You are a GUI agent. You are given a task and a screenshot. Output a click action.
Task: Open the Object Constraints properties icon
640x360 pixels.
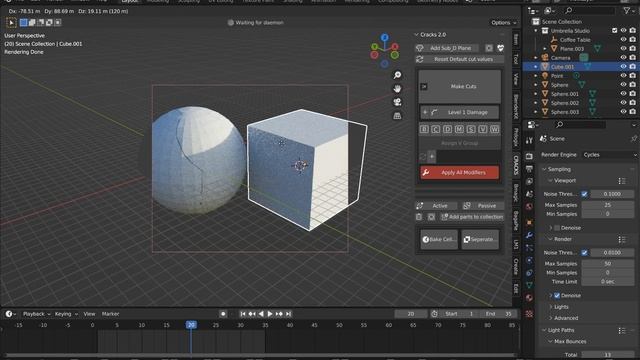click(529, 273)
